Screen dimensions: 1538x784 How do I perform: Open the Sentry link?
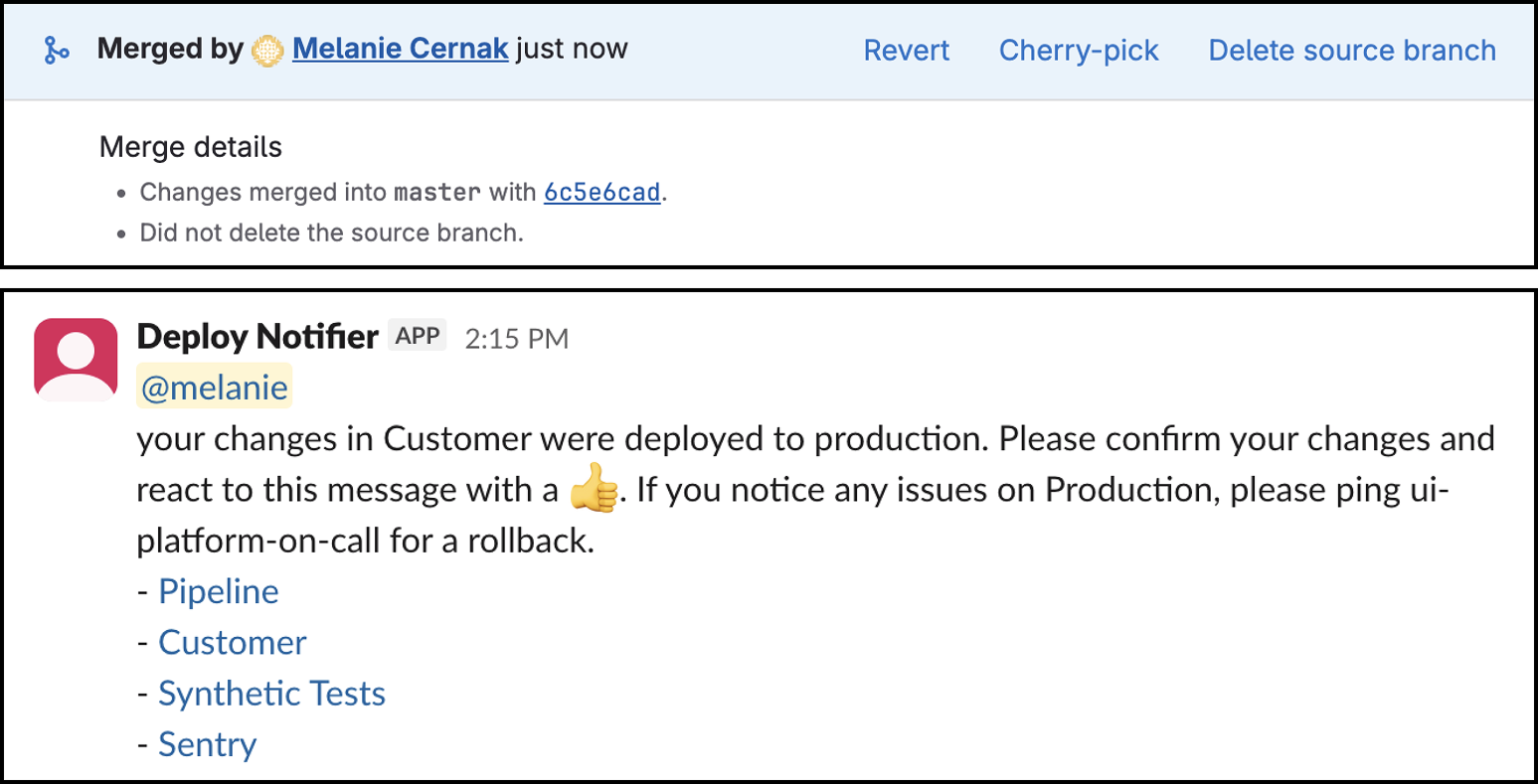pos(208,744)
